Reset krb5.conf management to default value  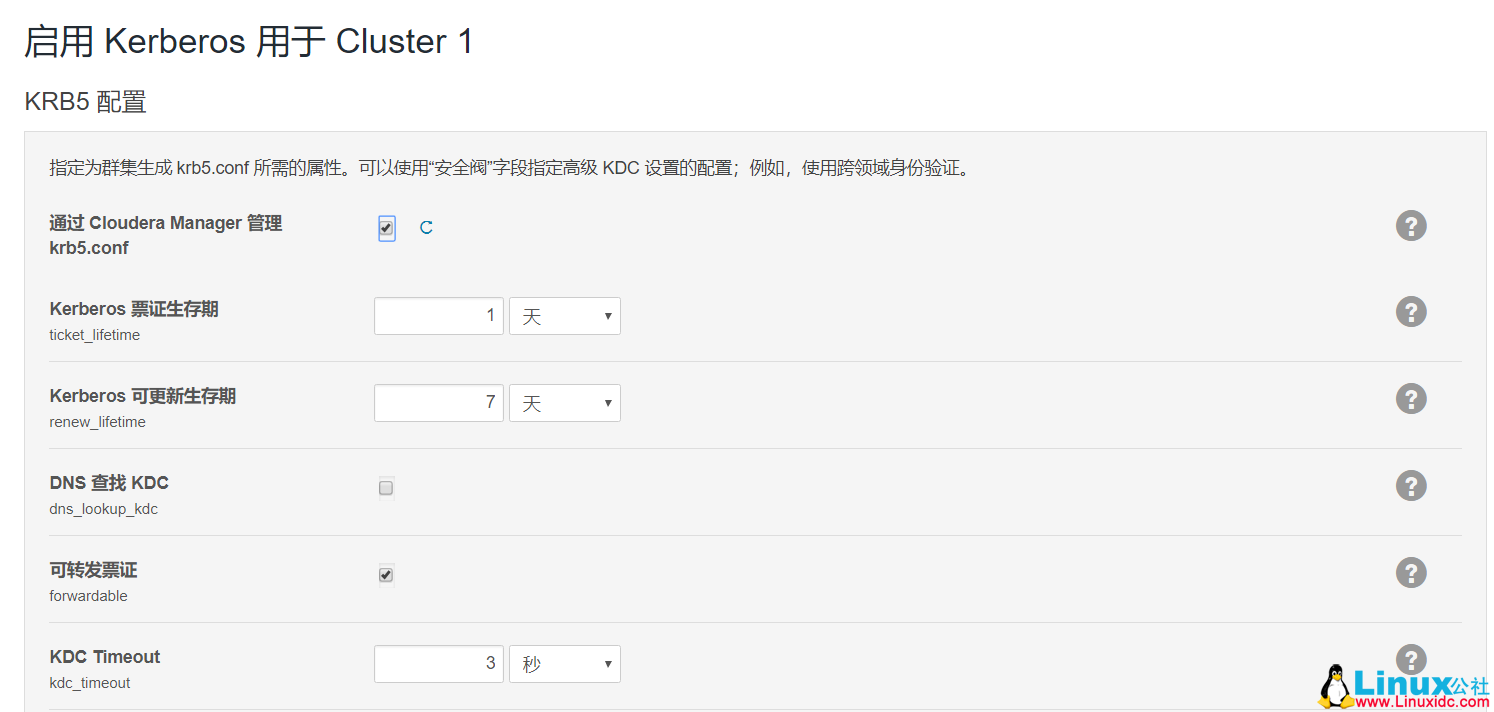pyautogui.click(x=425, y=227)
